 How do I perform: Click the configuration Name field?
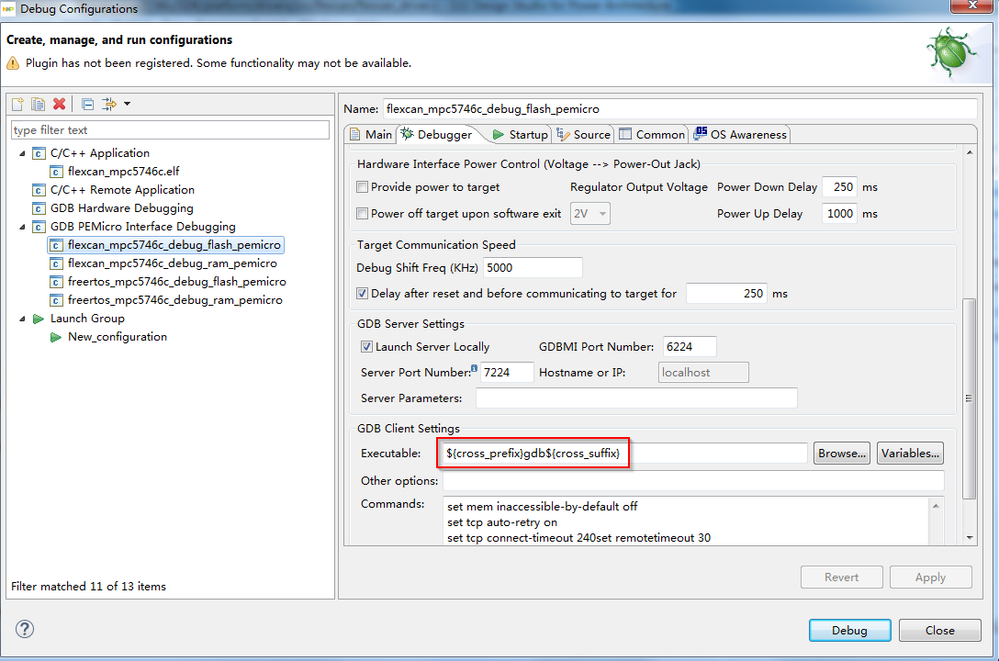[x=680, y=109]
